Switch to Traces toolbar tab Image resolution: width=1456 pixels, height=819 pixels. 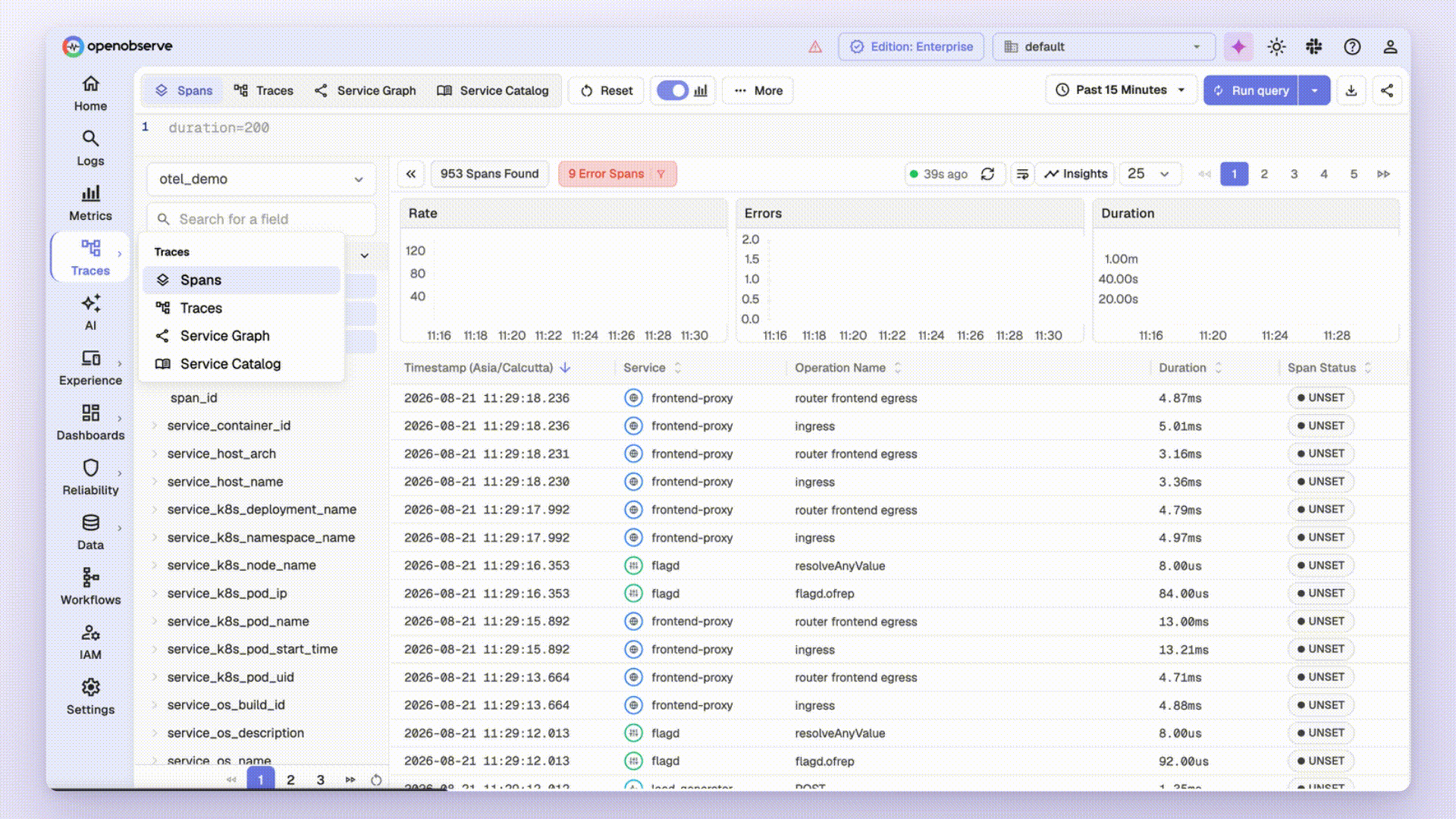tap(263, 90)
